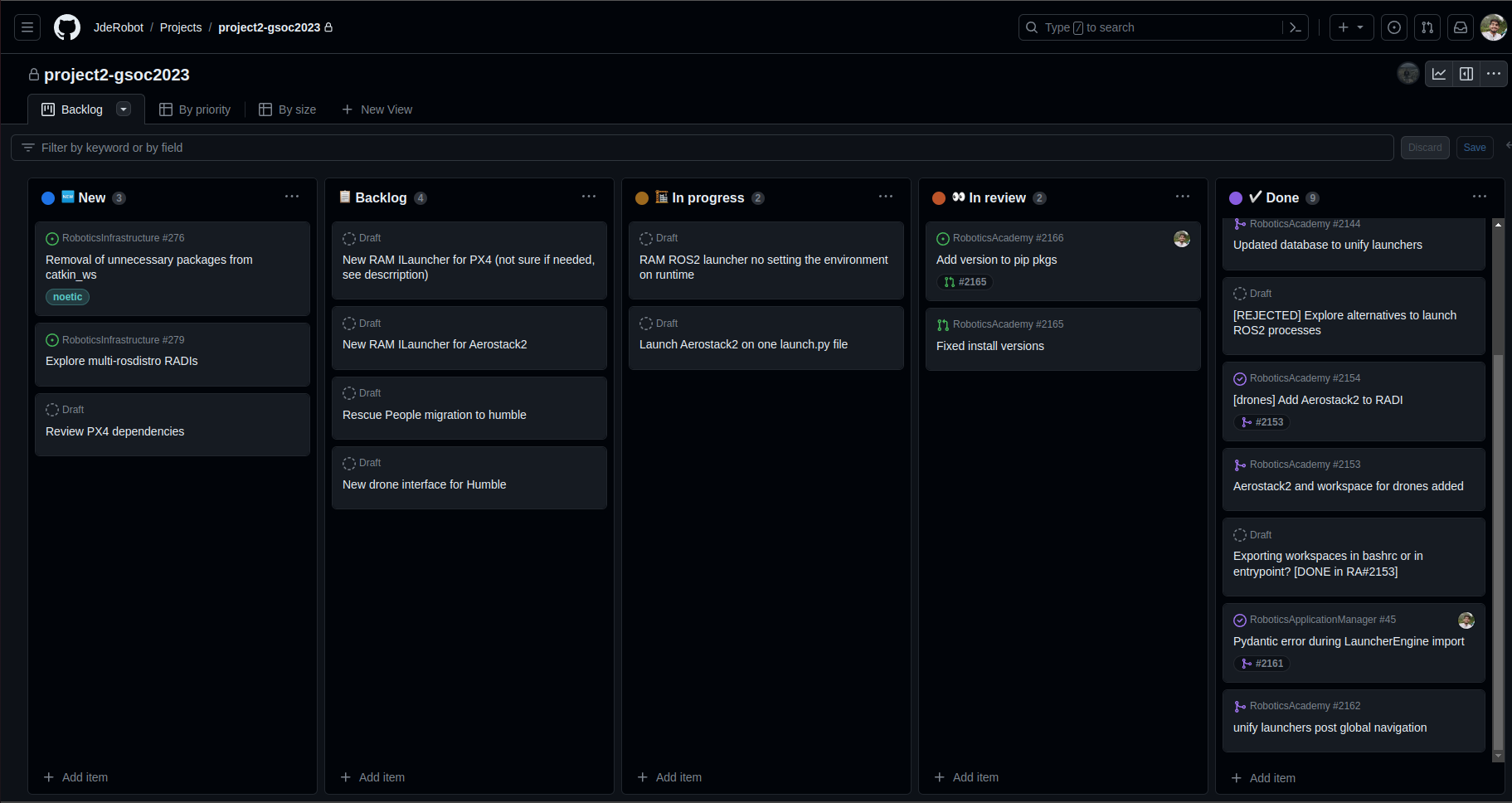Screen dimensions: 1512x803
Task: Add item to Backlog column
Action: click(x=372, y=777)
